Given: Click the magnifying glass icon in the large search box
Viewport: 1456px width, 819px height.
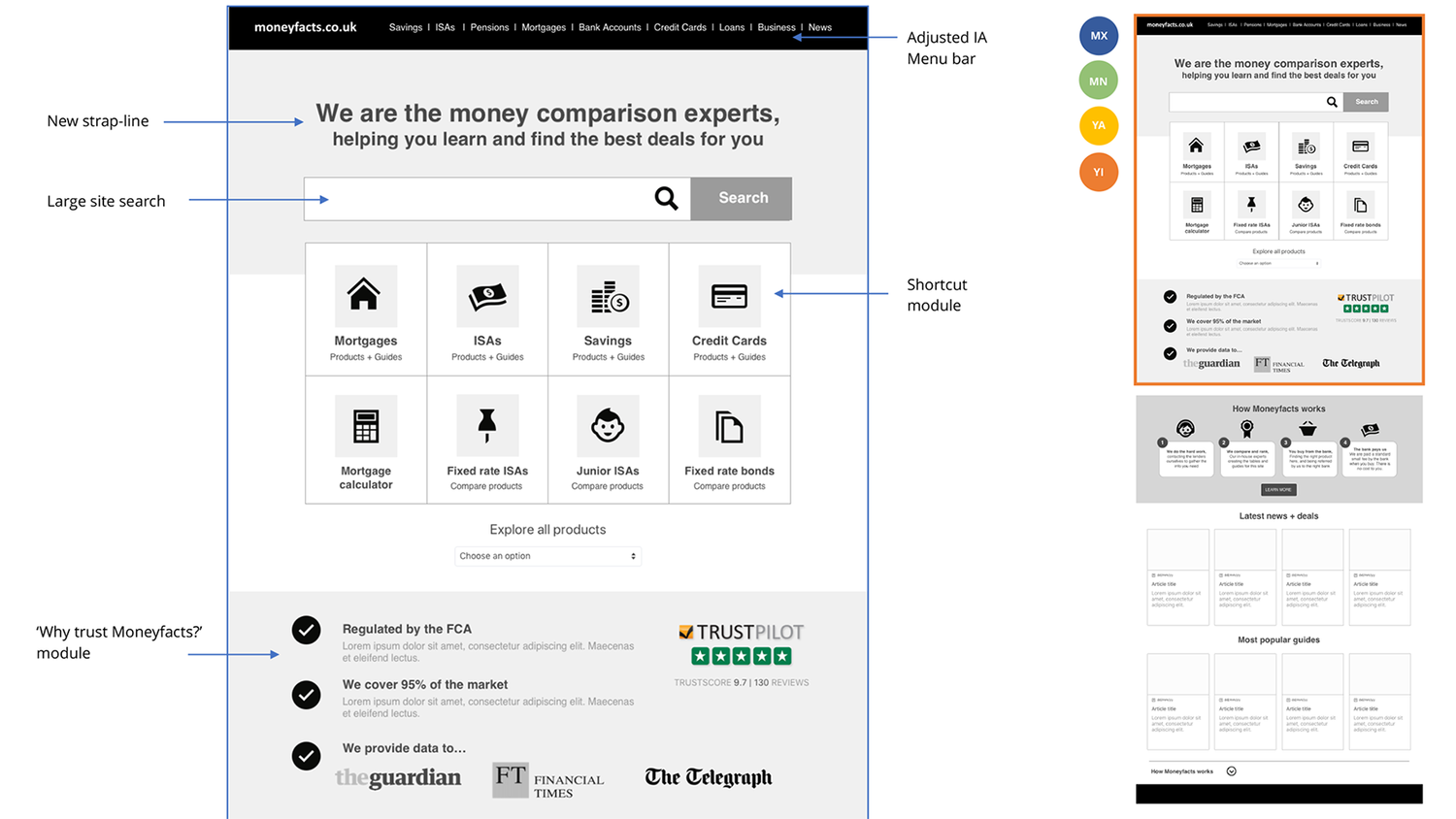Looking at the screenshot, I should [x=666, y=198].
